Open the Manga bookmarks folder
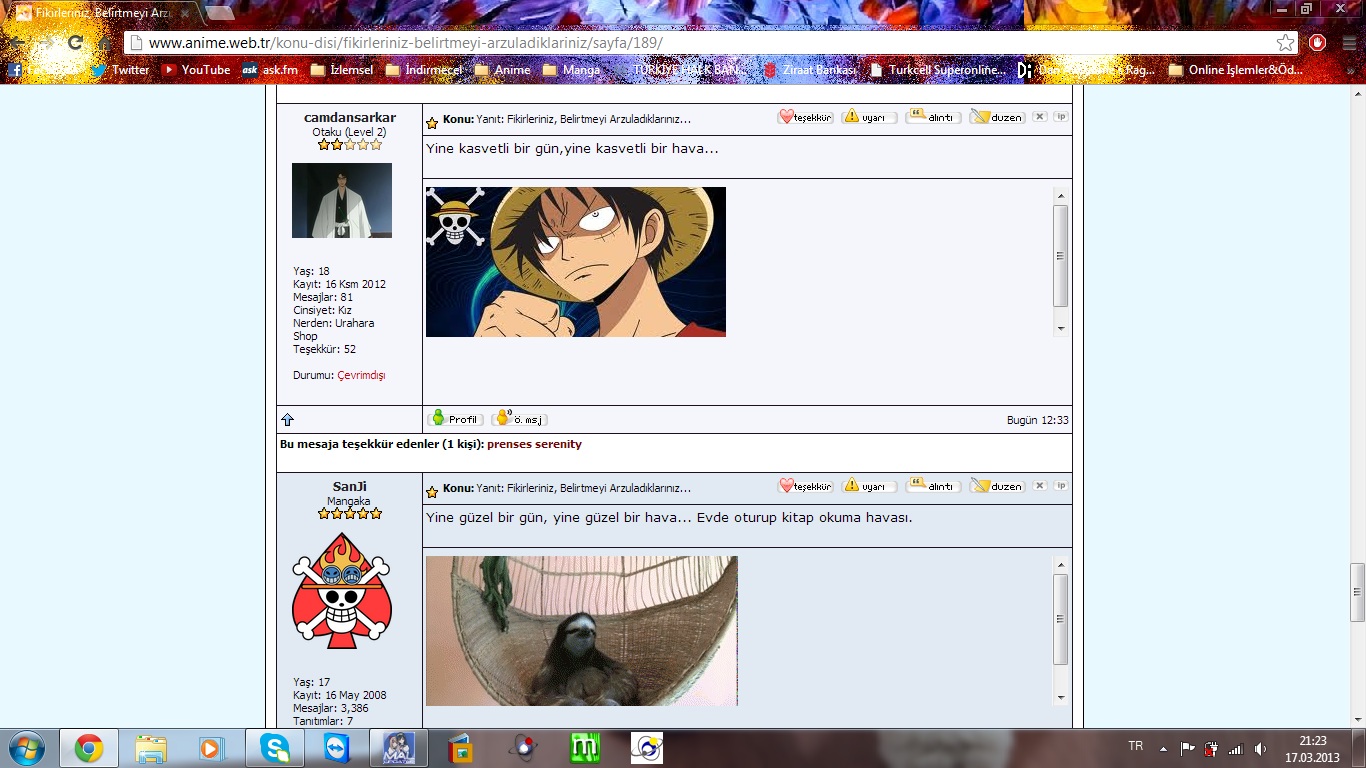This screenshot has width=1366, height=768. tap(572, 70)
